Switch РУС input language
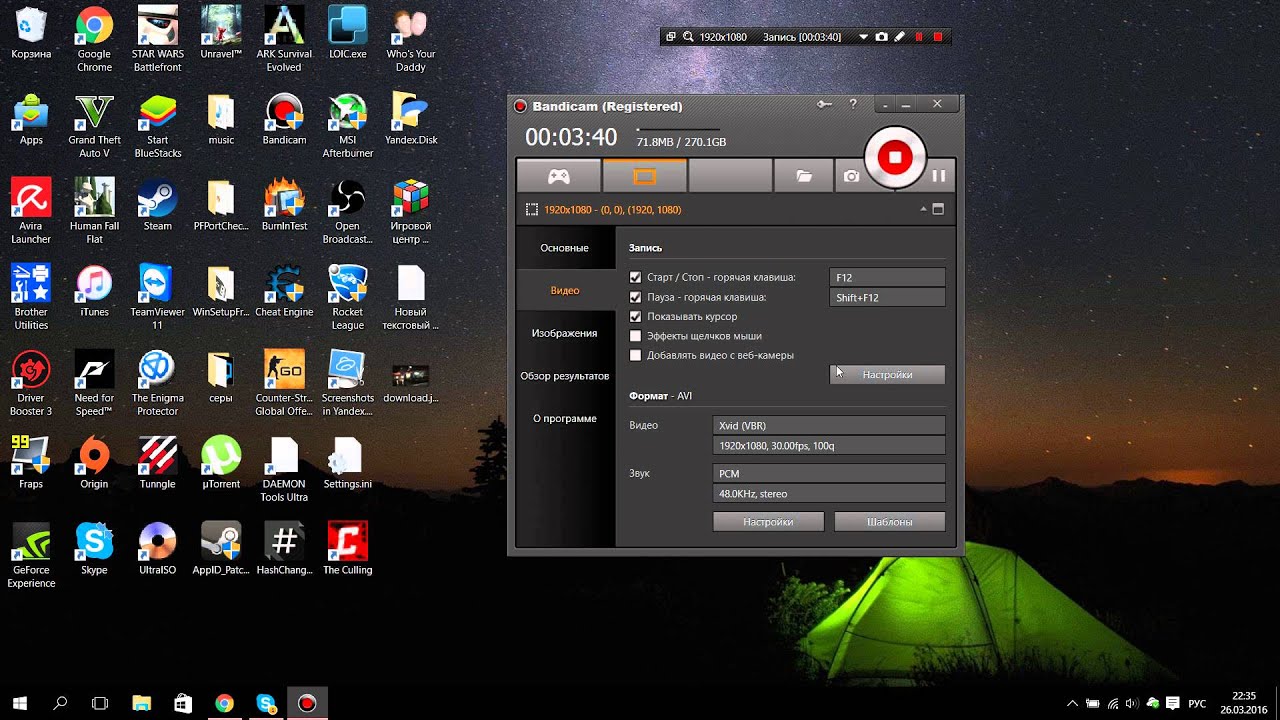Viewport: 1280px width, 720px height. coord(1197,704)
